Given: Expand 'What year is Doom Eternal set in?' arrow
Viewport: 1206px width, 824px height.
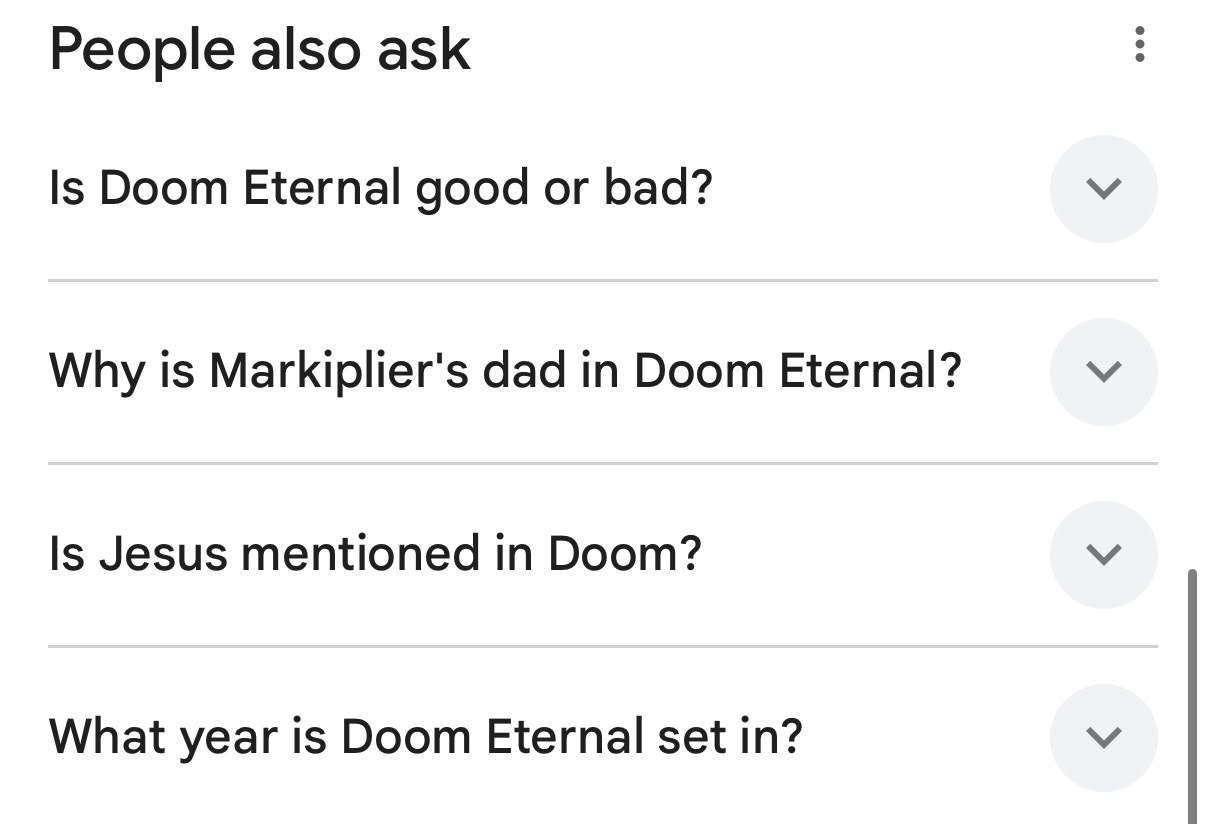Looking at the screenshot, I should click(x=1103, y=737).
